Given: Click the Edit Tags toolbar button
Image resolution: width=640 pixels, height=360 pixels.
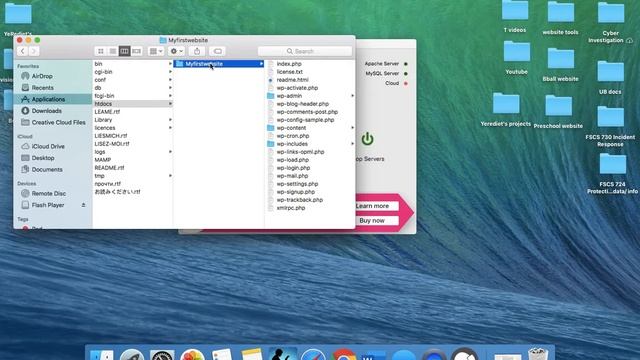Looking at the screenshot, I should point(218,51).
